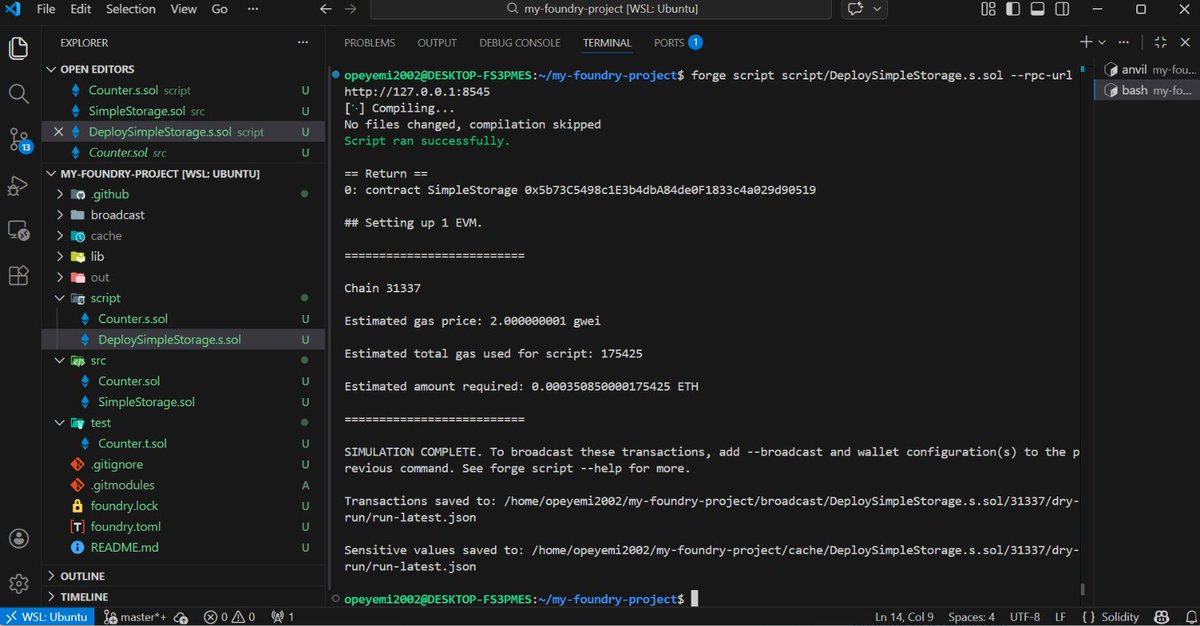Click the command center search box

(x=603, y=9)
